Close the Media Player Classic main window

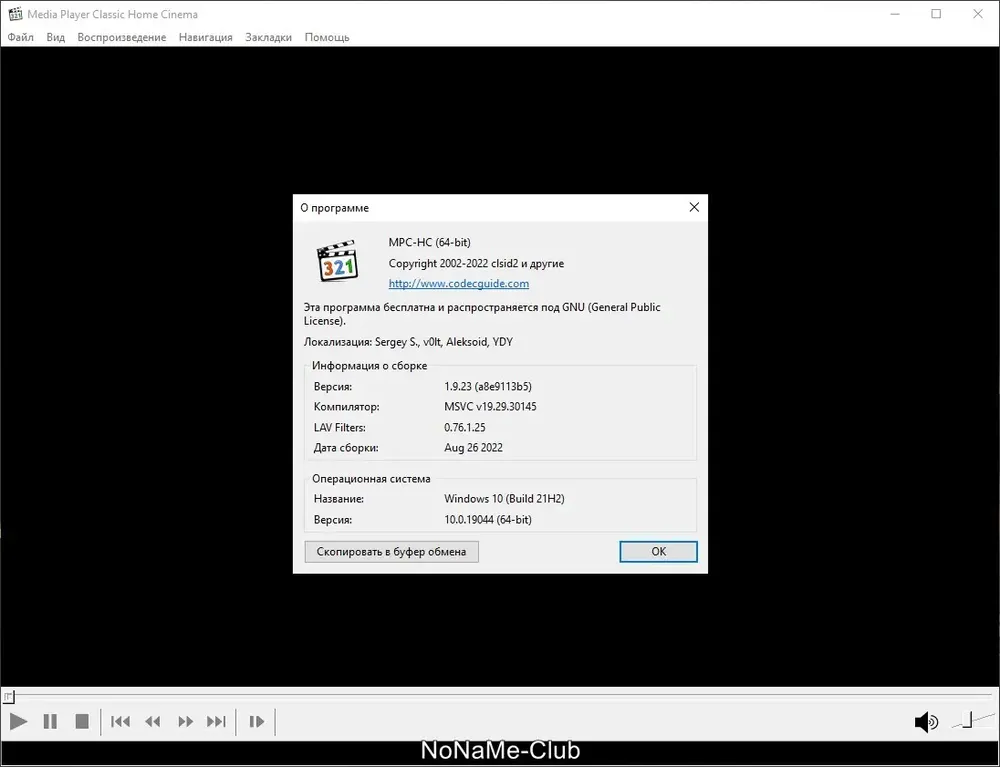(x=978, y=13)
